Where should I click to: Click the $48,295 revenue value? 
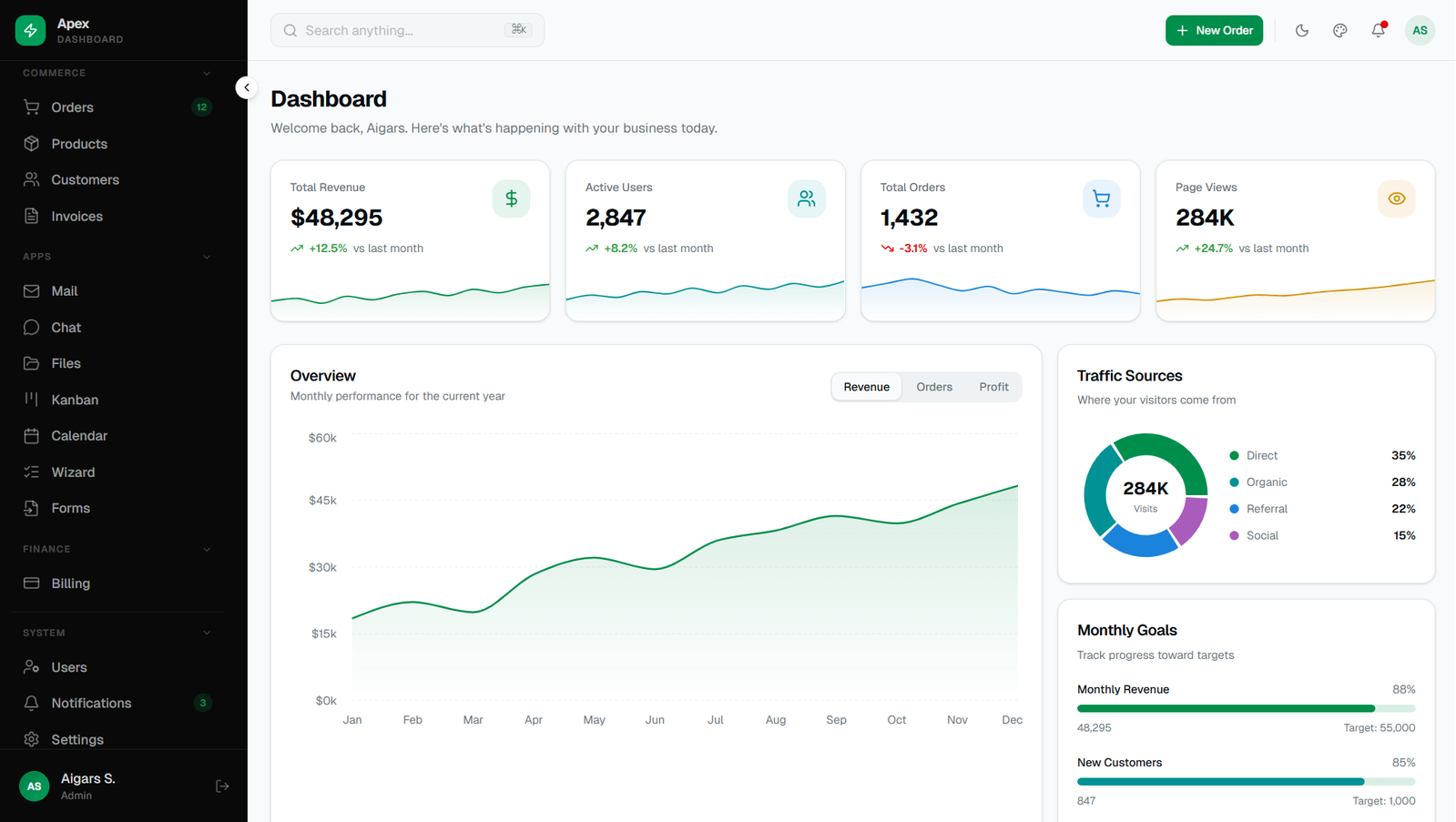tap(336, 218)
